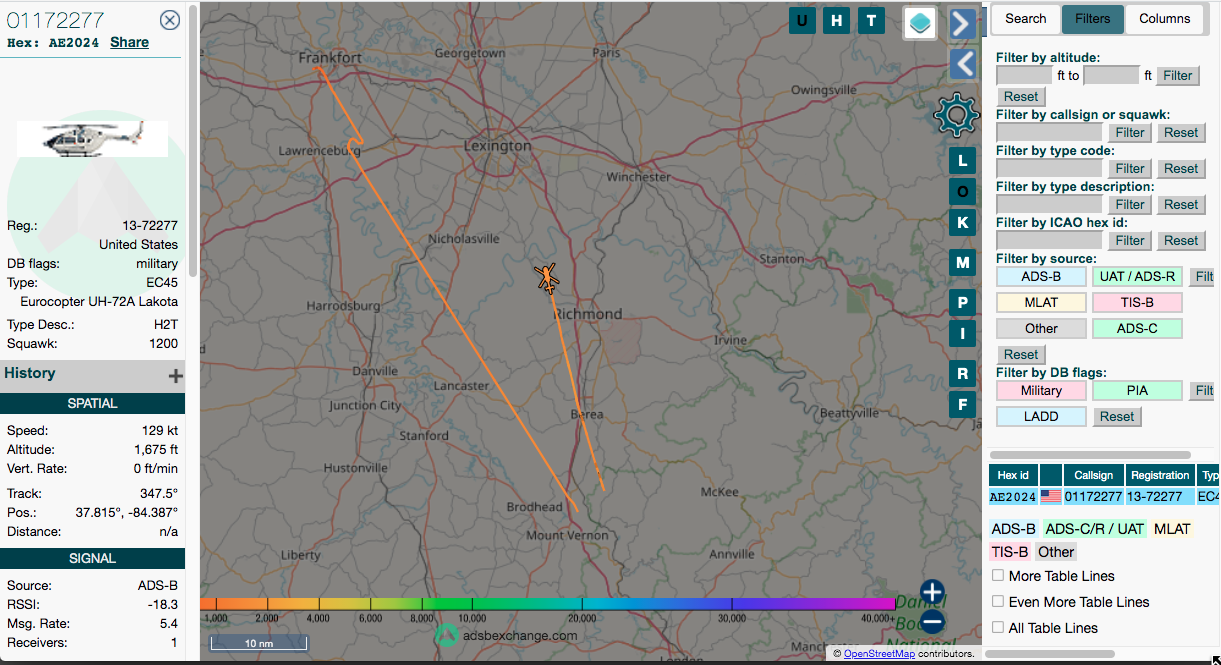Toggle the ADS-C source filter

coord(1137,328)
